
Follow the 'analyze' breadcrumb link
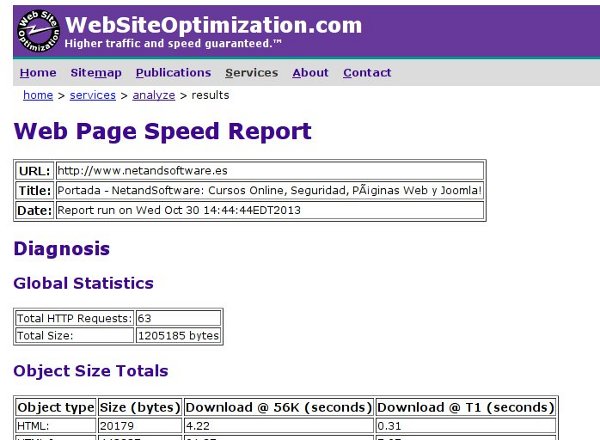153,95
